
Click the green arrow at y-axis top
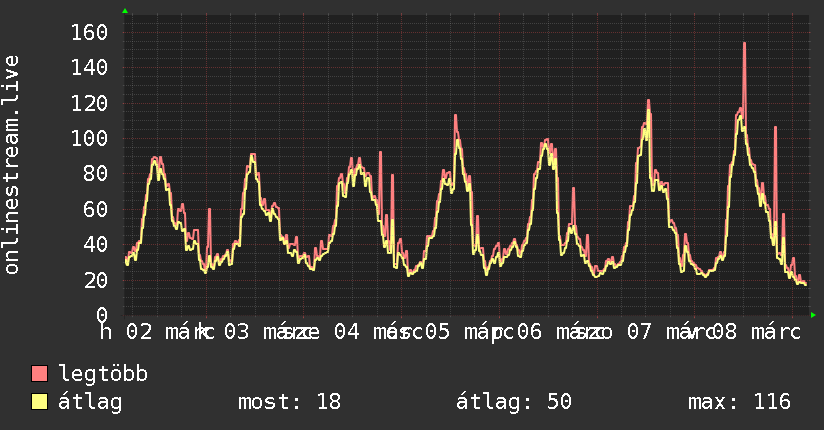coord(125,11)
